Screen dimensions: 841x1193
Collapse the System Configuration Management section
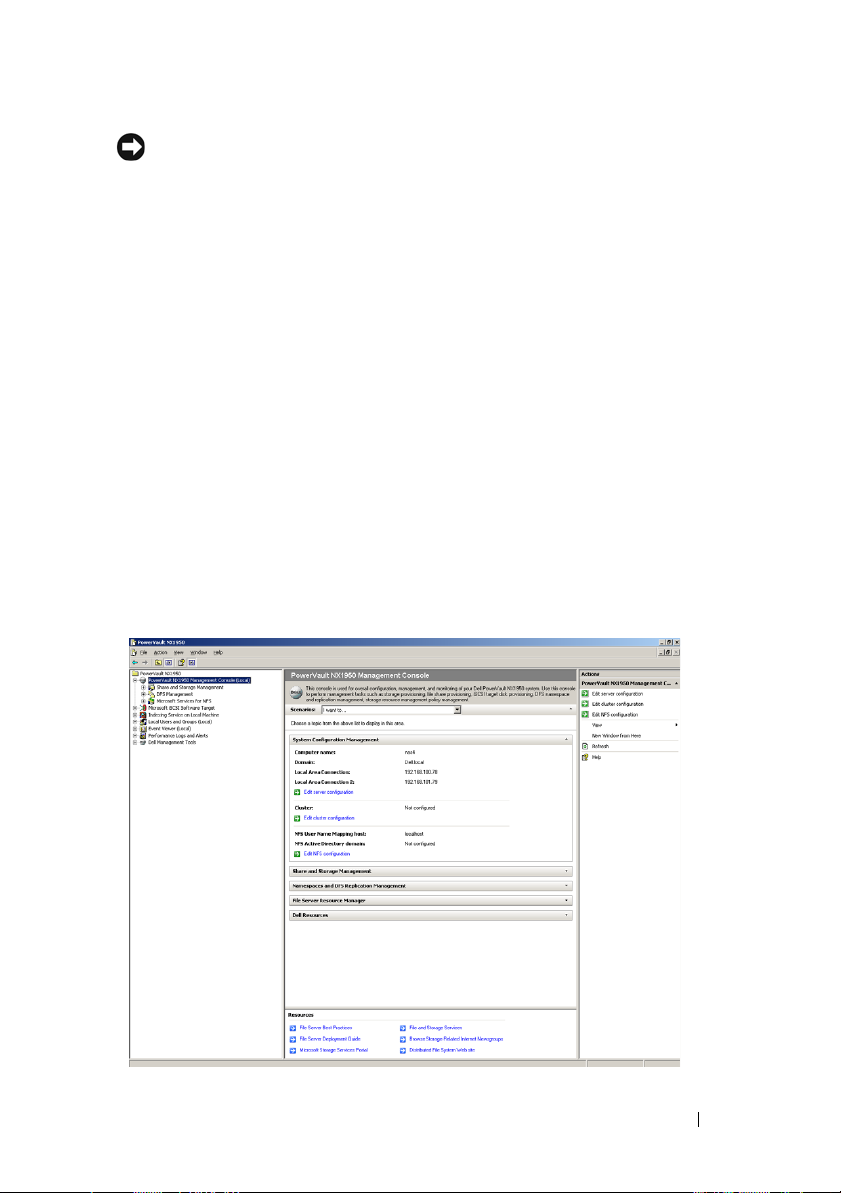click(566, 740)
